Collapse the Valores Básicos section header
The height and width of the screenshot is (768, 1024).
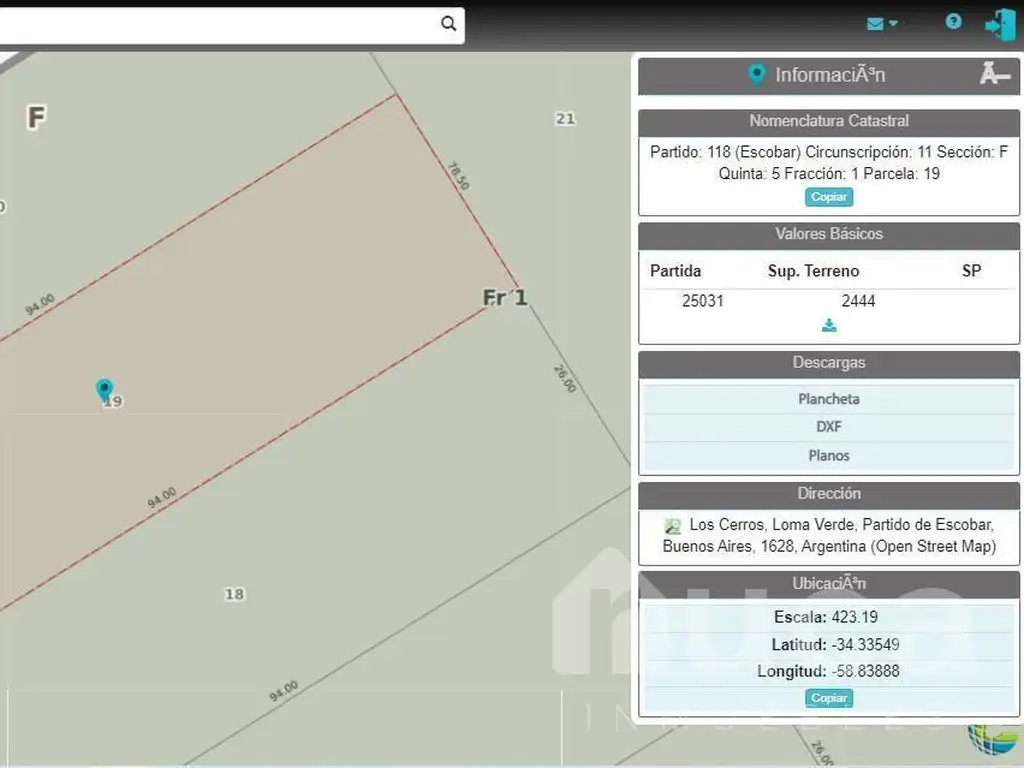point(829,234)
